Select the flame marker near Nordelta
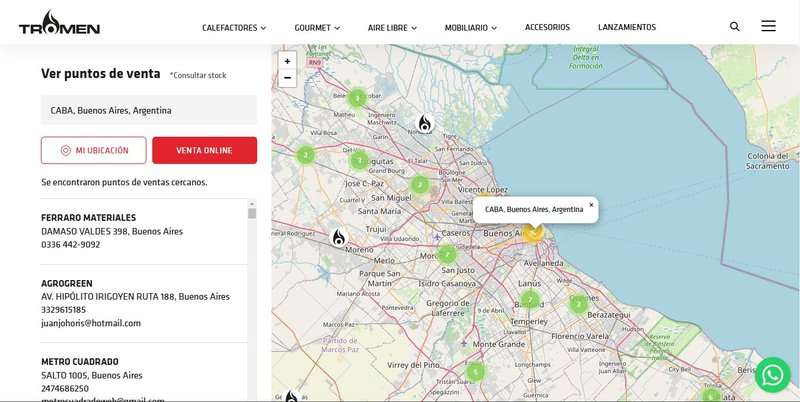This screenshot has height=402, width=800. (x=424, y=123)
